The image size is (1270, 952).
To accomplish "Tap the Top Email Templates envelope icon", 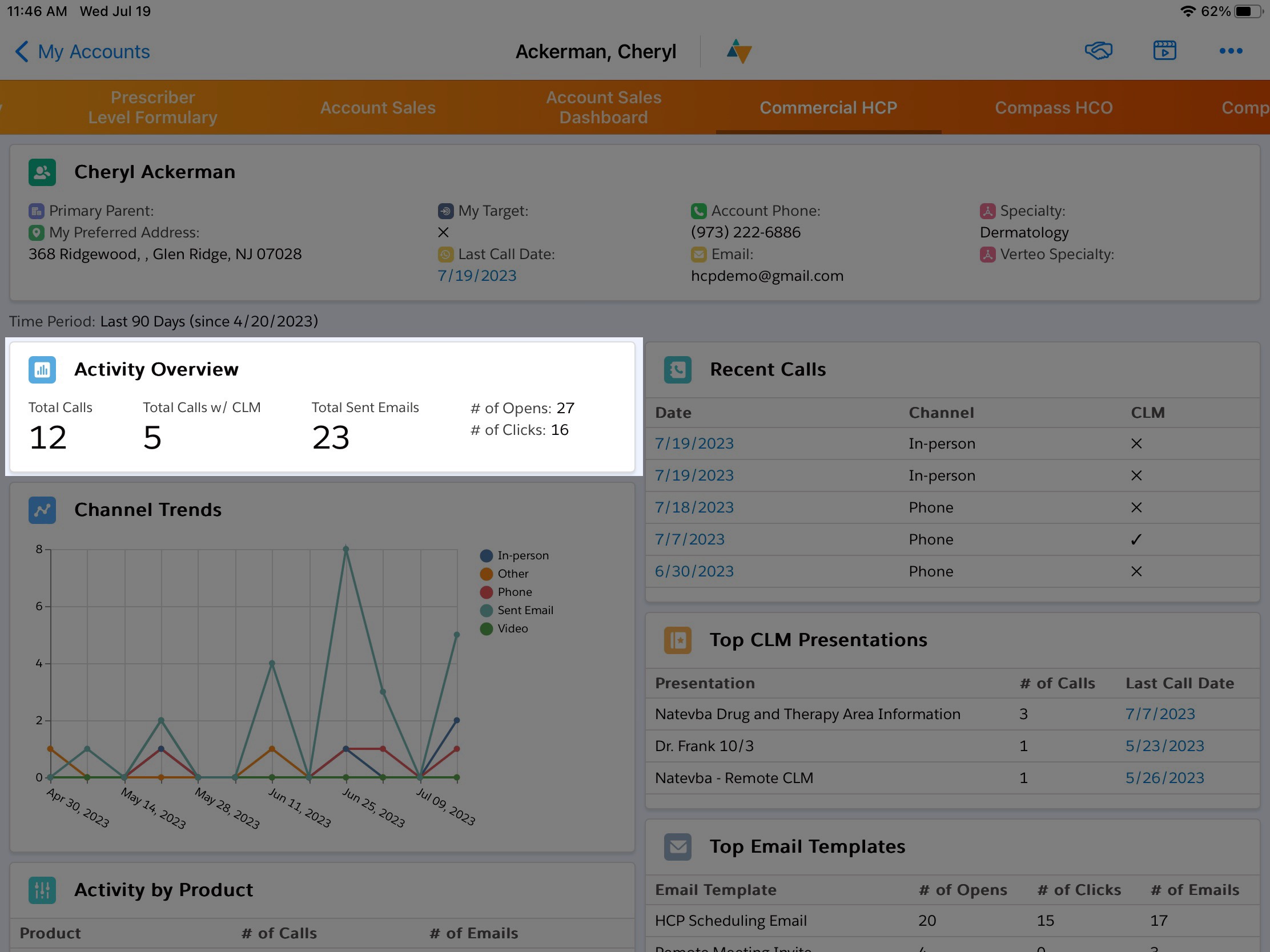I will coord(677,846).
